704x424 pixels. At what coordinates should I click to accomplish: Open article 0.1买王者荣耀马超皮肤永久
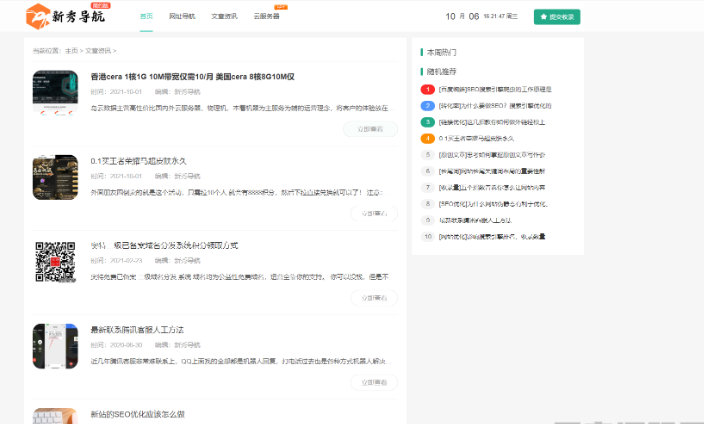[138, 161]
